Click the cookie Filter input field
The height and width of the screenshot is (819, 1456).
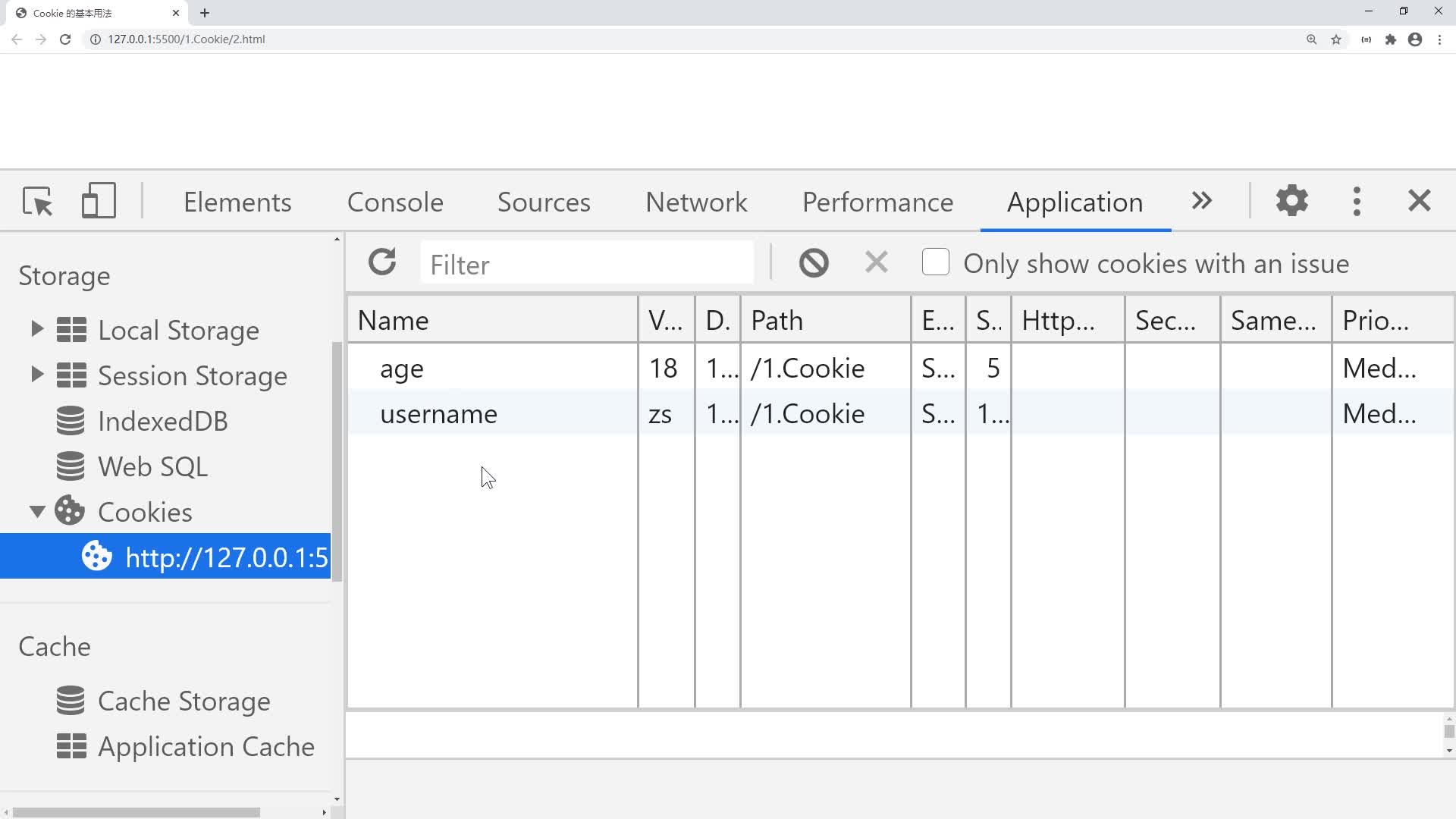click(x=586, y=264)
